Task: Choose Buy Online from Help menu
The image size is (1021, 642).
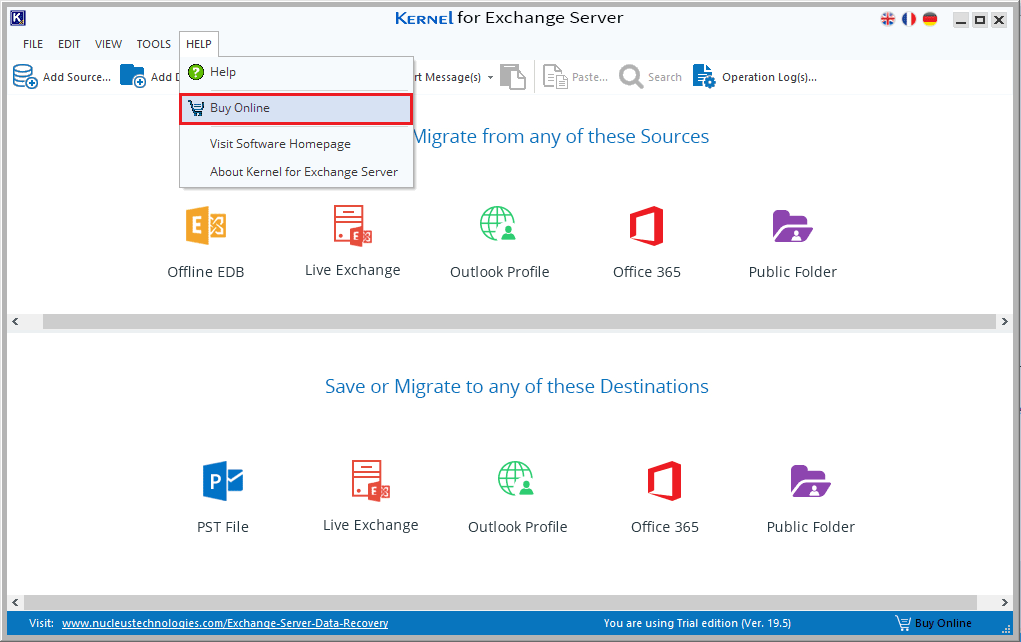Action: tap(239, 108)
